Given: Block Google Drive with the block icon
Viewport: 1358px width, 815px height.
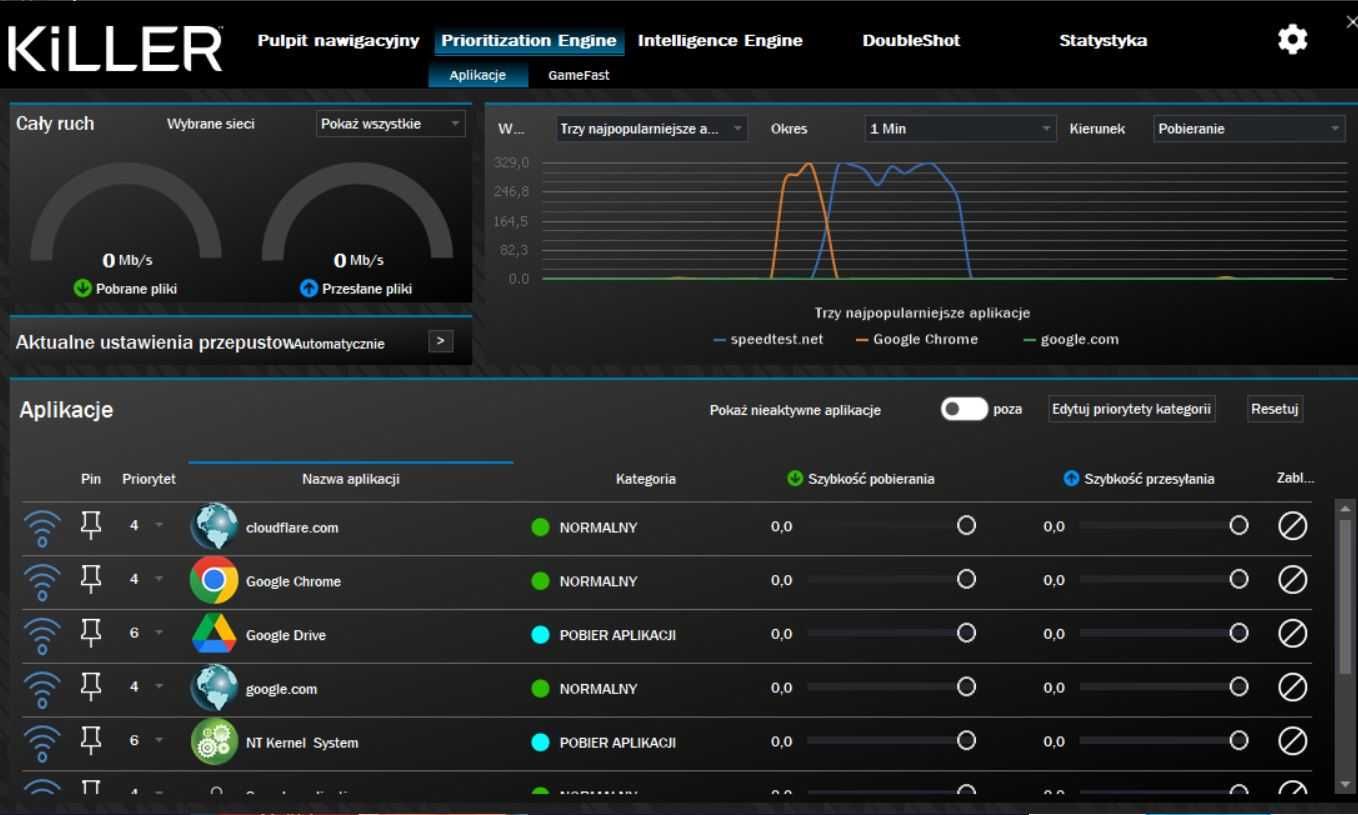Looking at the screenshot, I should [x=1293, y=635].
